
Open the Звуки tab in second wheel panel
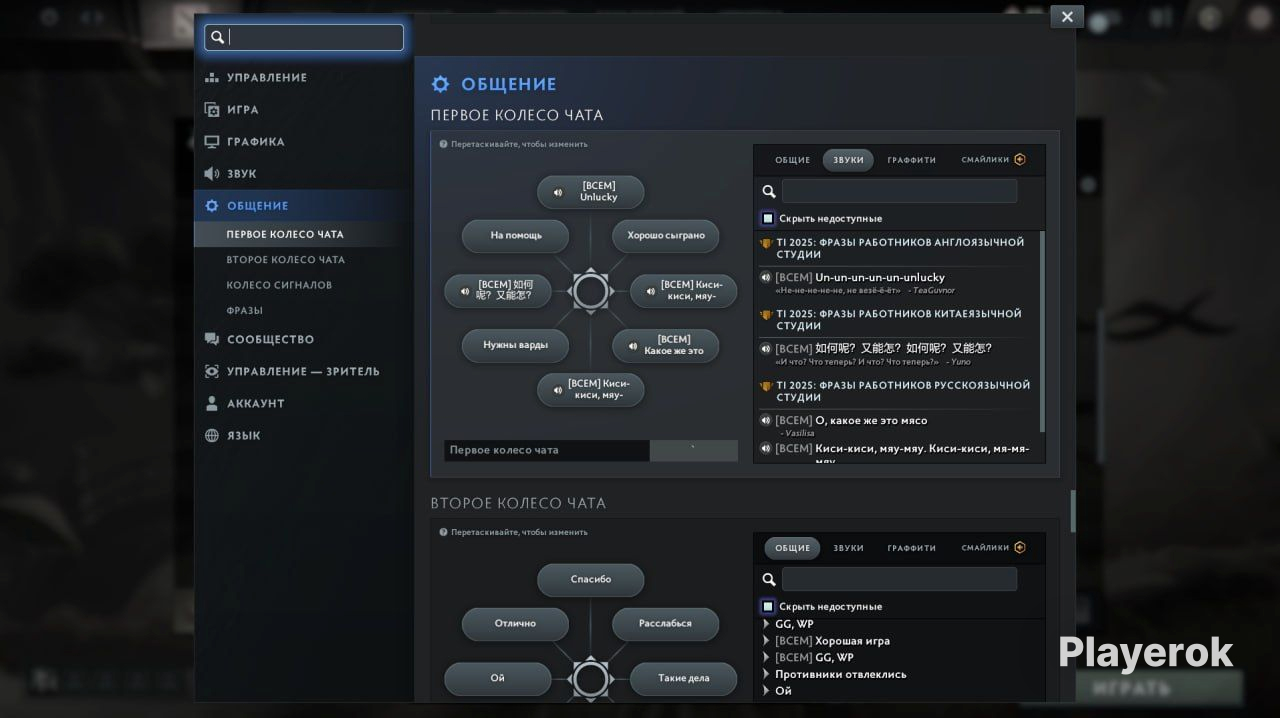click(848, 548)
